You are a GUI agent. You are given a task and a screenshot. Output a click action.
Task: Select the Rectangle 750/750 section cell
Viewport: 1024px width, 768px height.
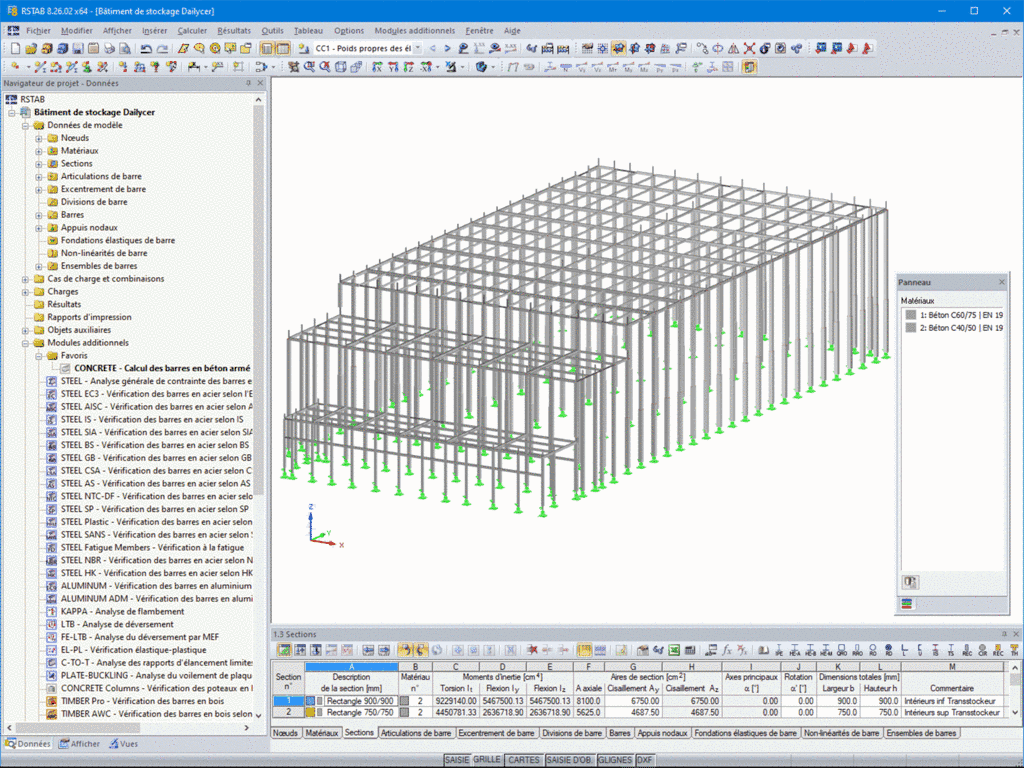(358, 713)
